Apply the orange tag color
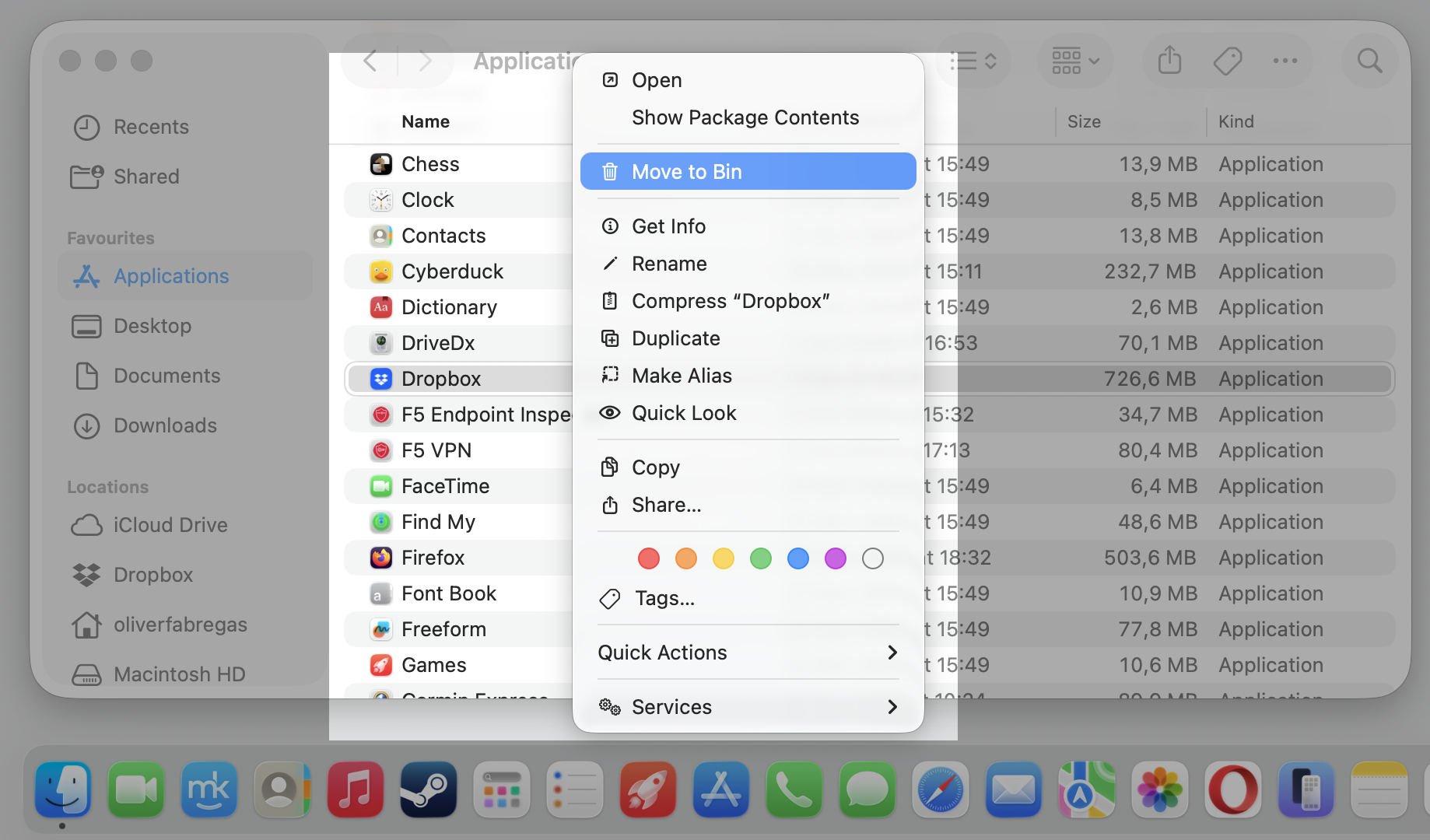The width and height of the screenshot is (1430, 840). 686,558
